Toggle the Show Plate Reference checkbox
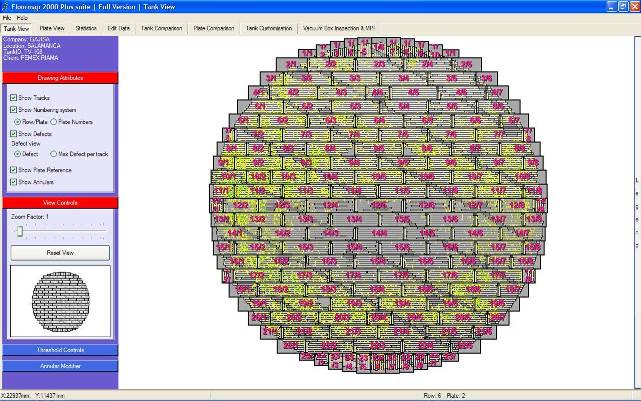Image resolution: width=641 pixels, height=401 pixels. click(13, 170)
